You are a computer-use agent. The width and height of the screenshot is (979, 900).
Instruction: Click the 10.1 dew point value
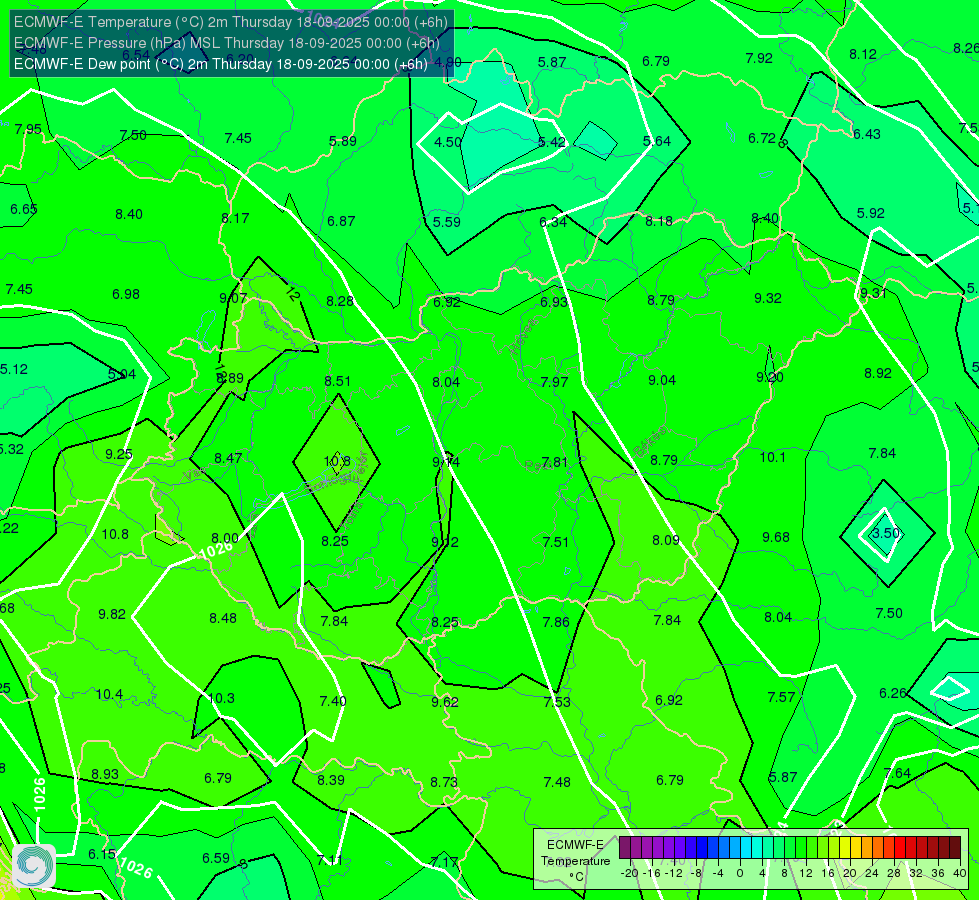[772, 457]
